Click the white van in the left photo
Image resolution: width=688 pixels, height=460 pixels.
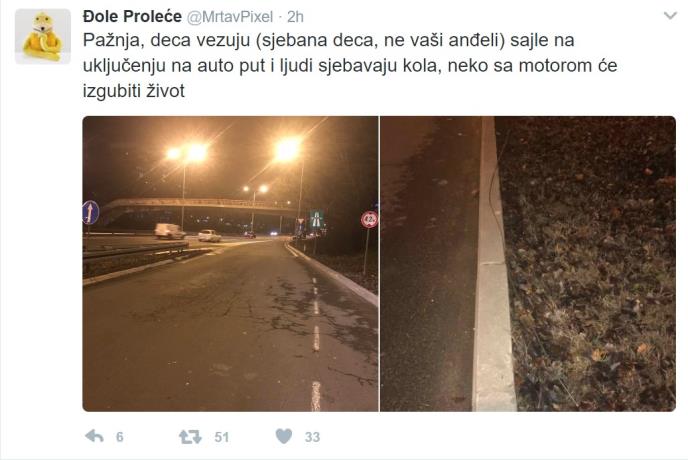point(169,231)
